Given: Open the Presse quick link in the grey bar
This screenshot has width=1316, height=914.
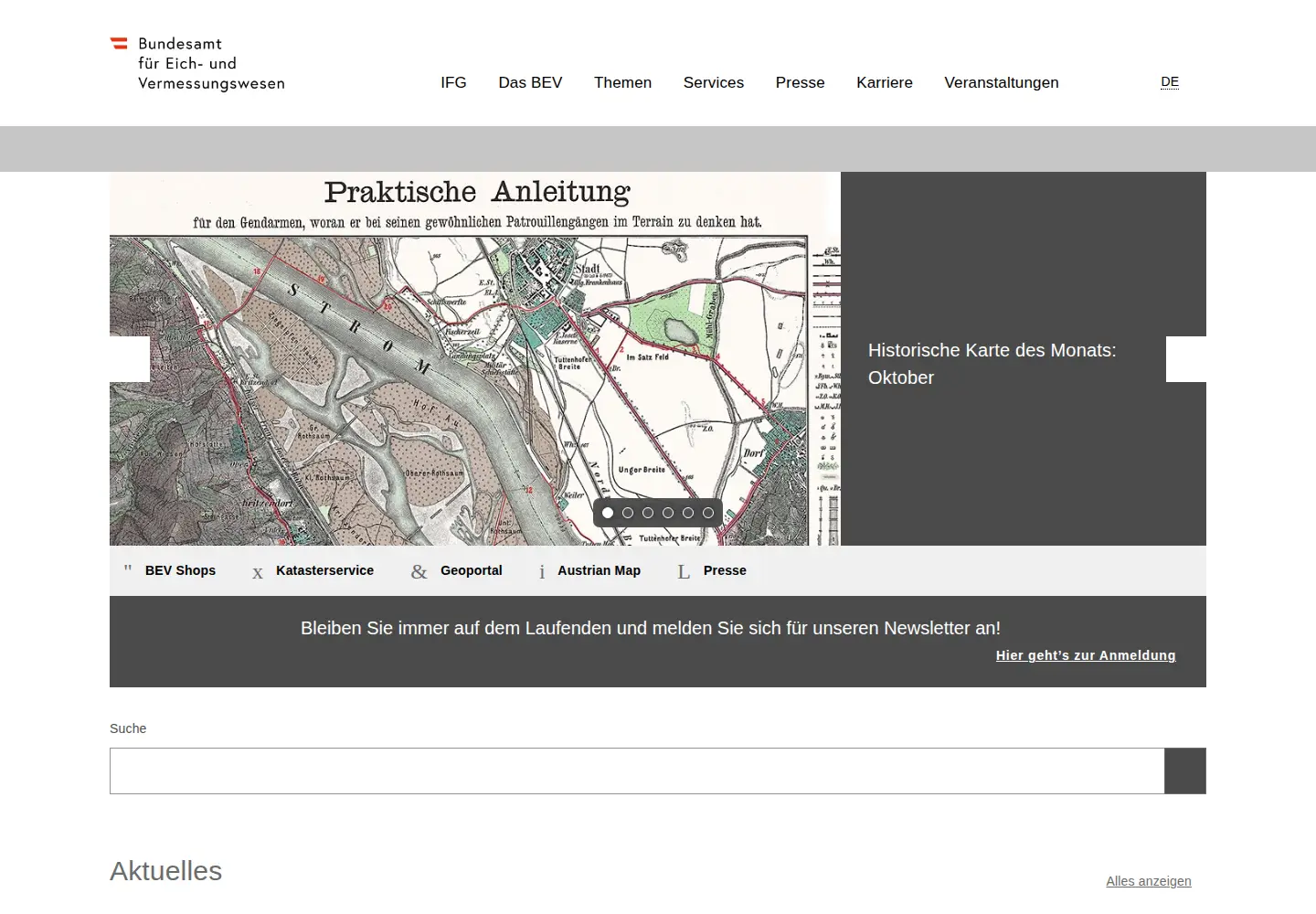Looking at the screenshot, I should [x=725, y=570].
